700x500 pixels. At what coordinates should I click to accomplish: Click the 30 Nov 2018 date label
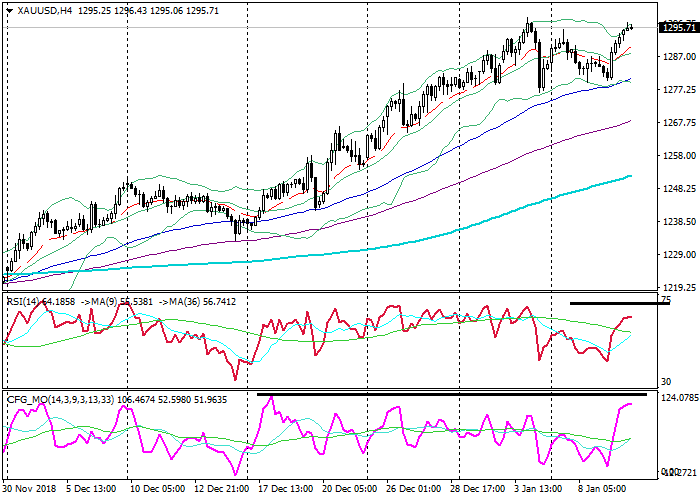click(31, 491)
